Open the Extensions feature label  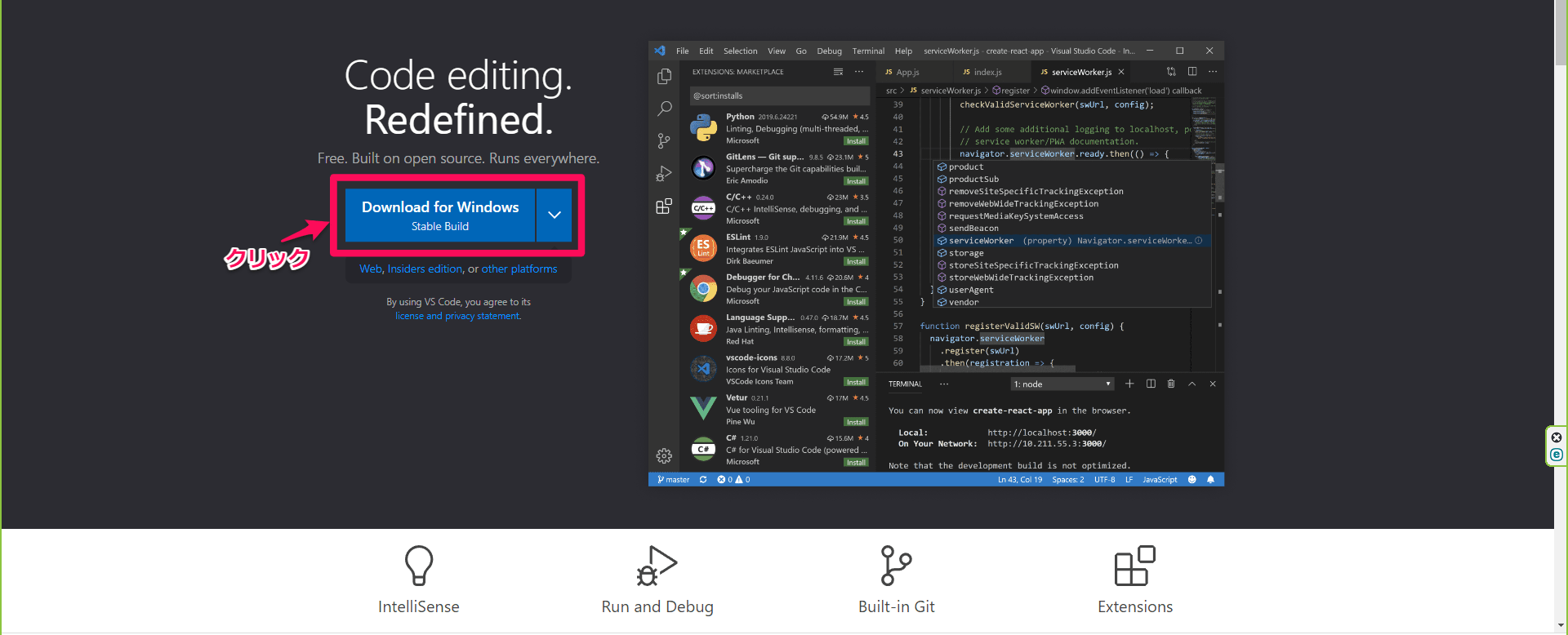[x=1135, y=606]
